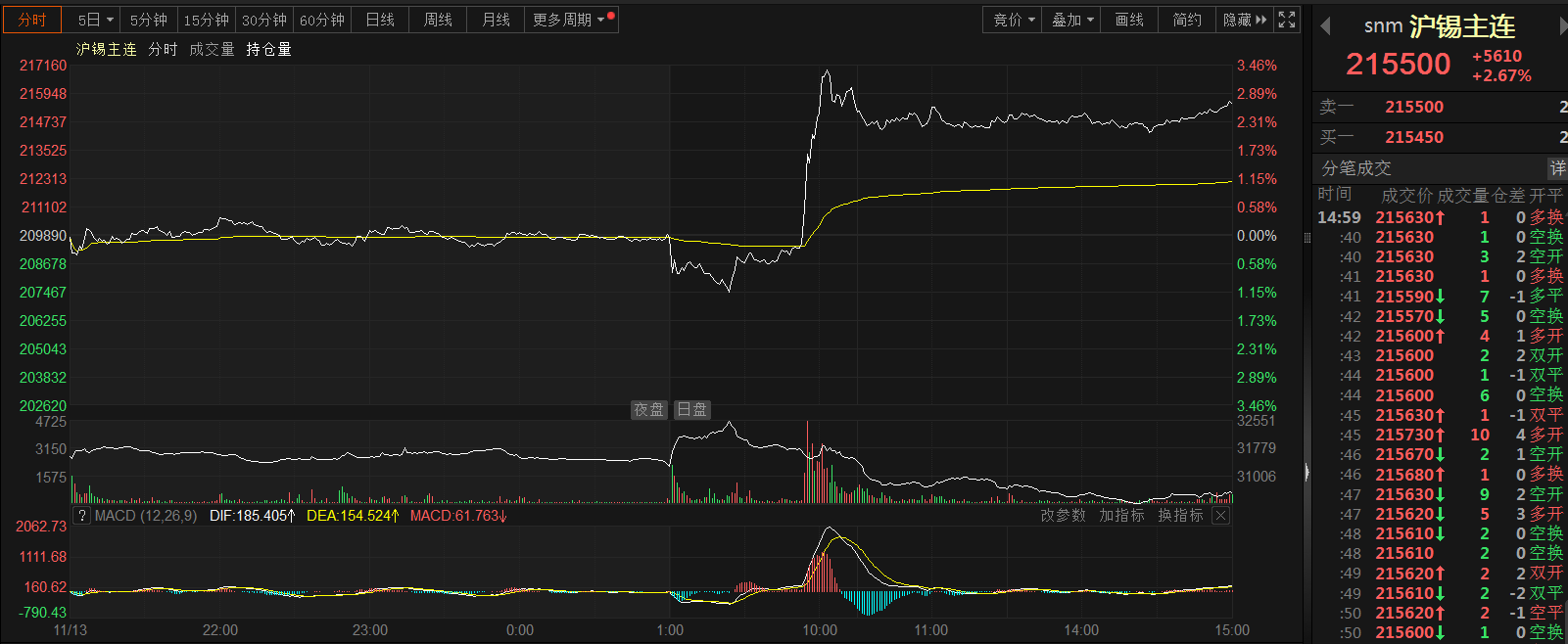
Task: Click the 画线 drawing tool button
Action: 1129,20
